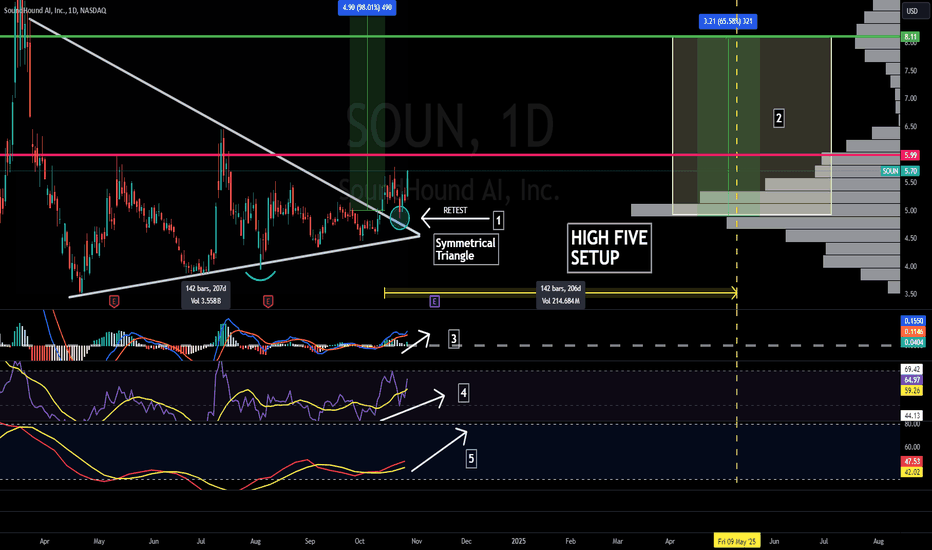The width and height of the screenshot is (932, 550).
Task: Select the green 8.11 price label
Action: point(911,37)
